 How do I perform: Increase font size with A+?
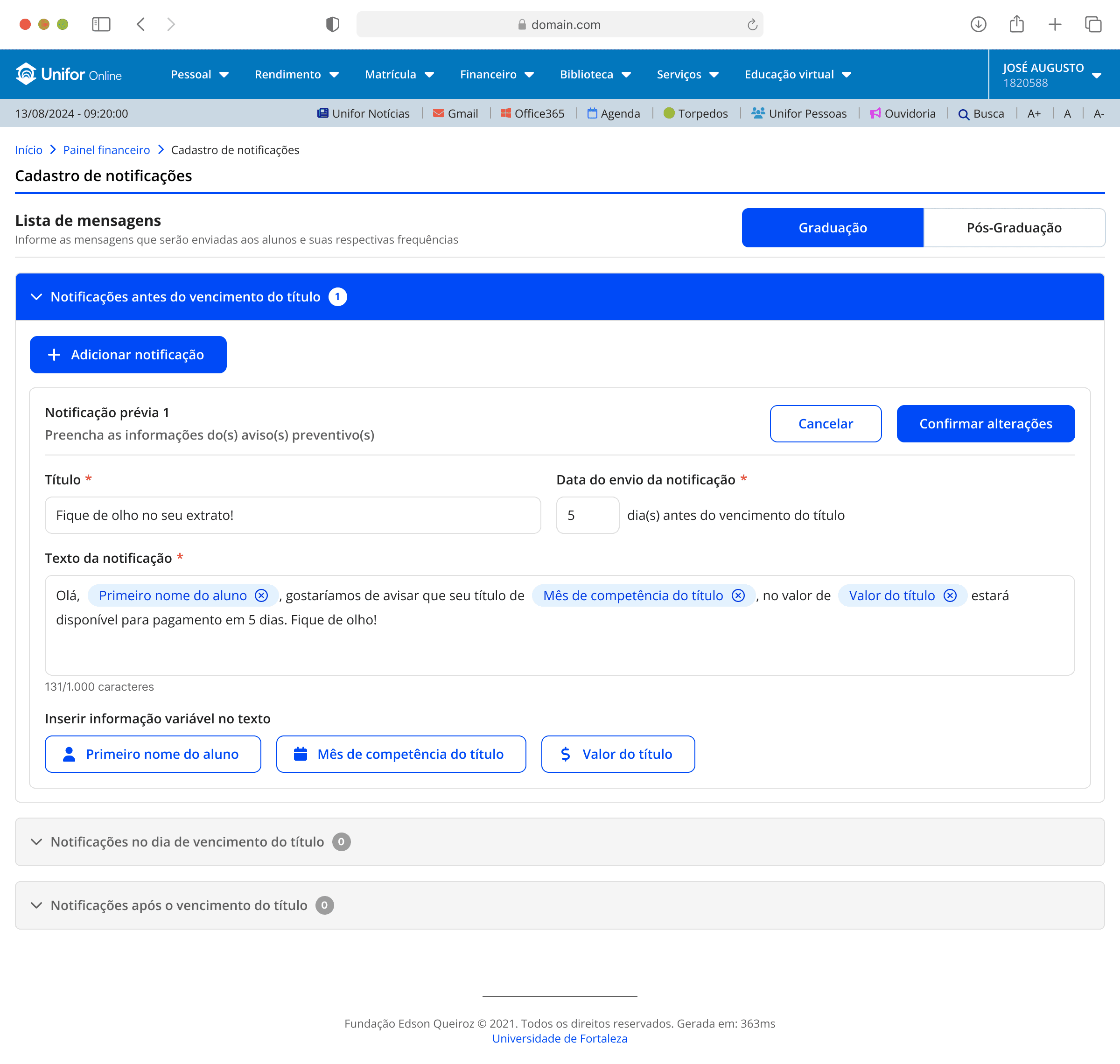click(1034, 113)
